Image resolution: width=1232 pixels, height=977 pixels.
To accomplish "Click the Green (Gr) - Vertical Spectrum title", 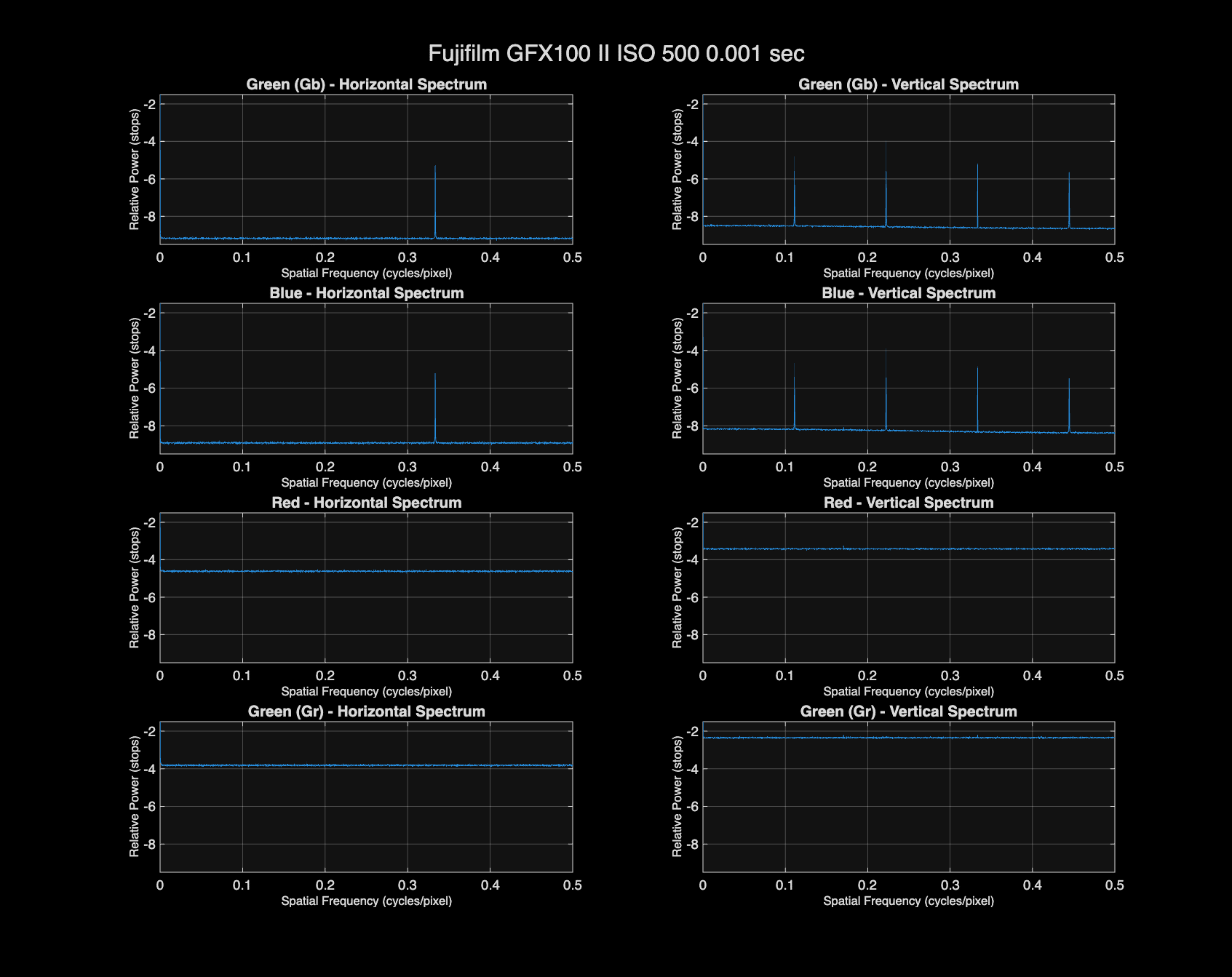I will 908,711.
